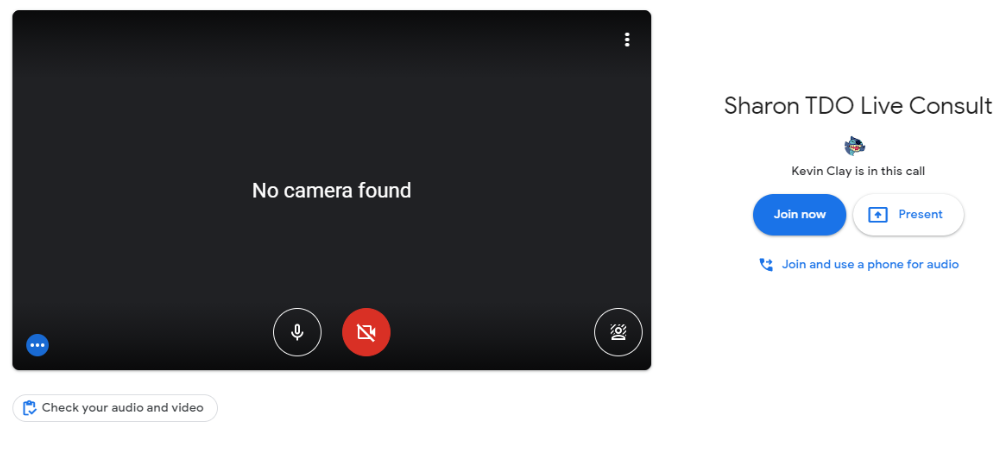Click the blue three-dots button in the preview corner

click(x=38, y=345)
